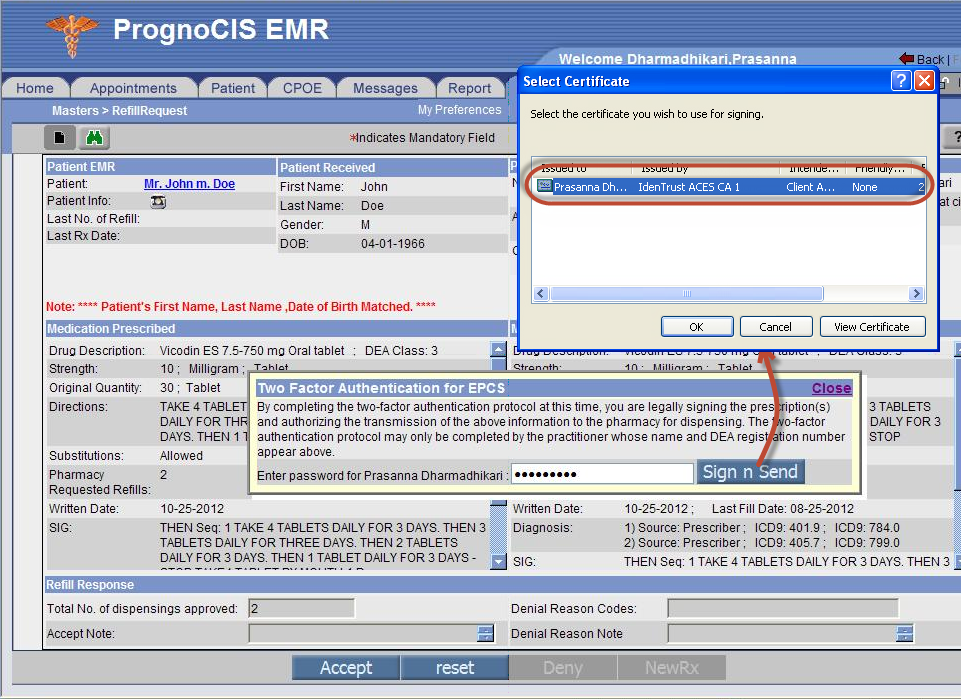Confirm certificate with OK button
Screen dimensions: 961x699
point(697,327)
